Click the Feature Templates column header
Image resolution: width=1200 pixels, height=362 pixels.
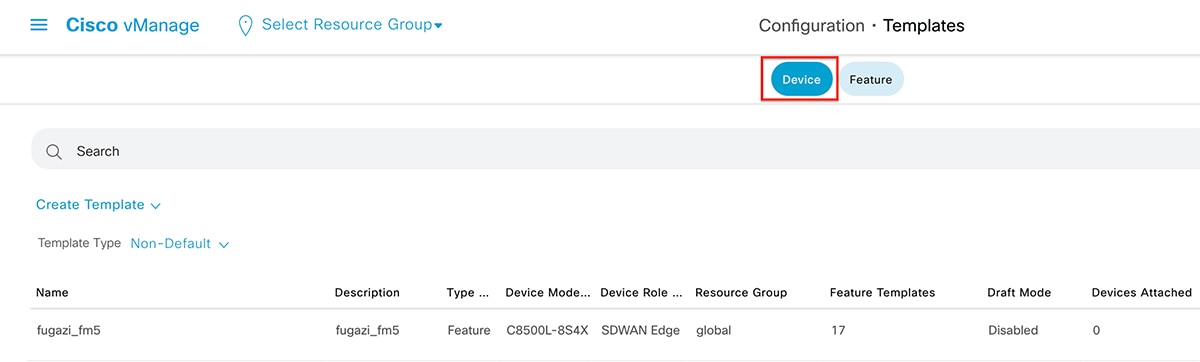coord(882,293)
